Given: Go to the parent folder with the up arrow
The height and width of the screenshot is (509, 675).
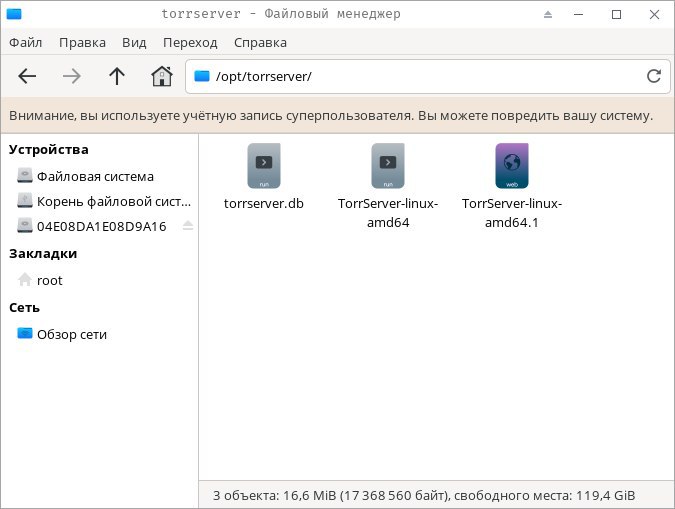Looking at the screenshot, I should pos(117,76).
